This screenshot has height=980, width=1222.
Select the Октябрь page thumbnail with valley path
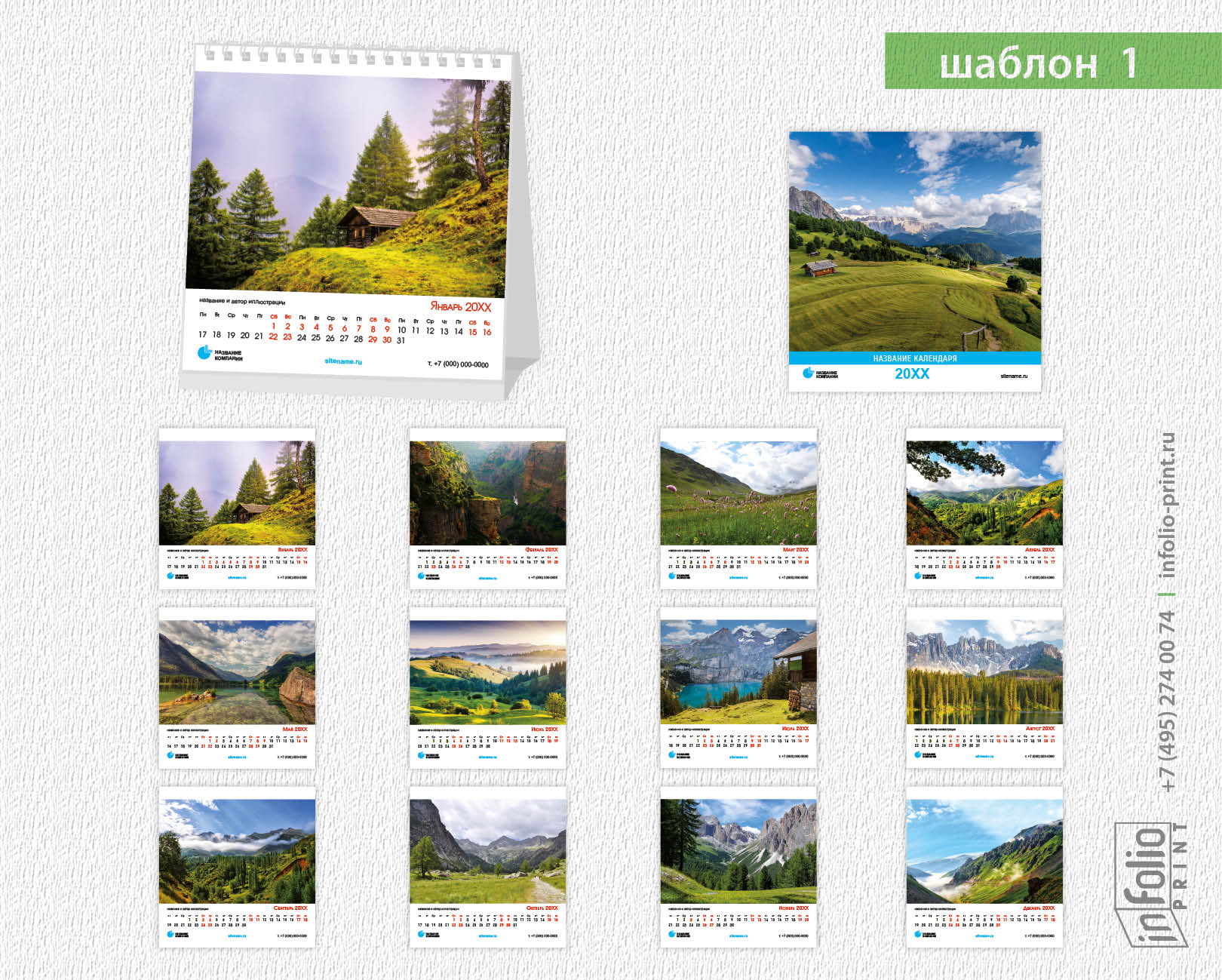(x=487, y=867)
